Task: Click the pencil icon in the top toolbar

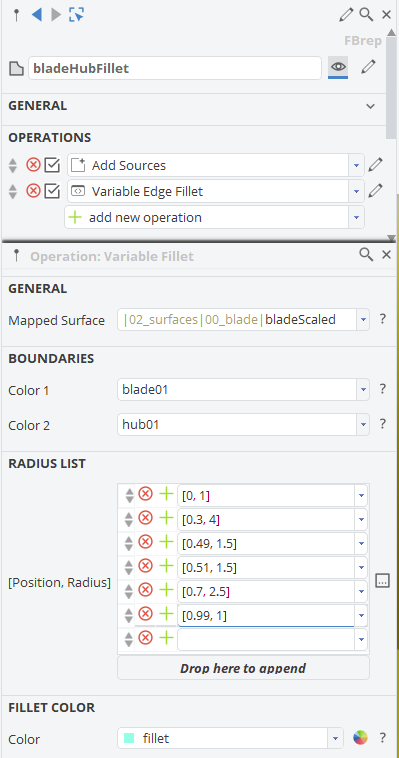Action: (x=346, y=15)
